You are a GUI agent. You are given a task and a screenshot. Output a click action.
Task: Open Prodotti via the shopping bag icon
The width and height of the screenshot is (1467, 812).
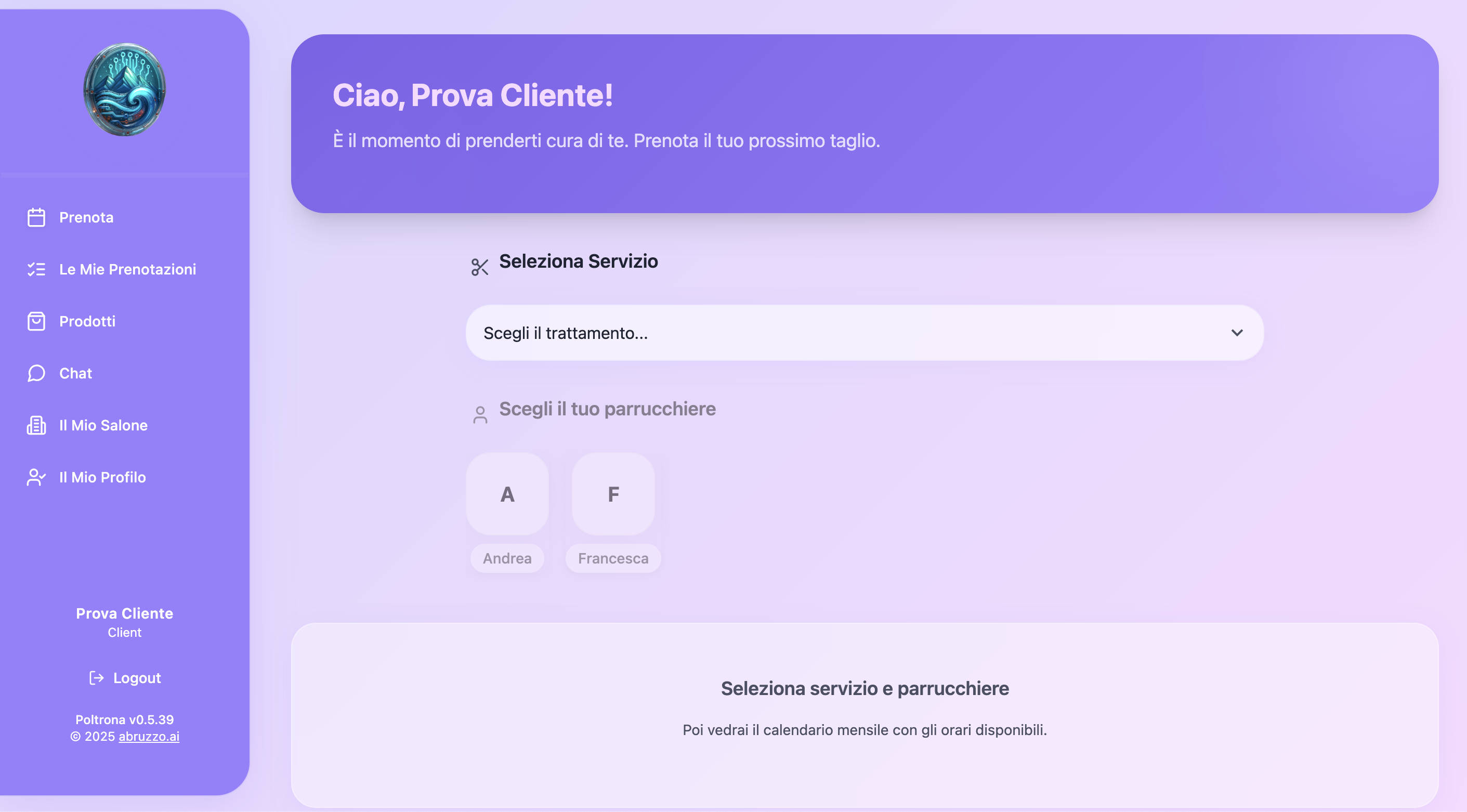[x=36, y=321]
